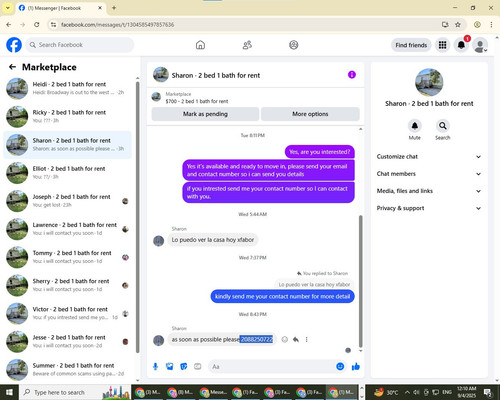The height and width of the screenshot is (400, 500).
Task: Select the Messenger | Facebook browser tab
Action: [60, 8]
